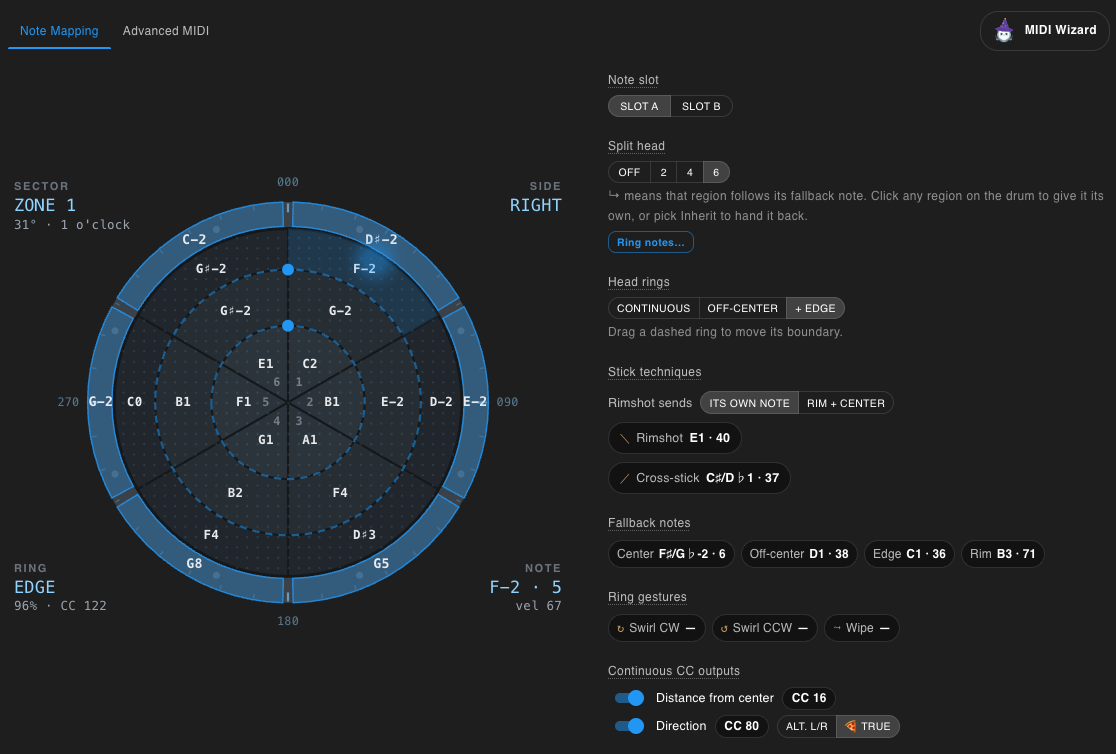Switch to the Advanced MIDI tab
This screenshot has width=1116, height=754.
(166, 31)
